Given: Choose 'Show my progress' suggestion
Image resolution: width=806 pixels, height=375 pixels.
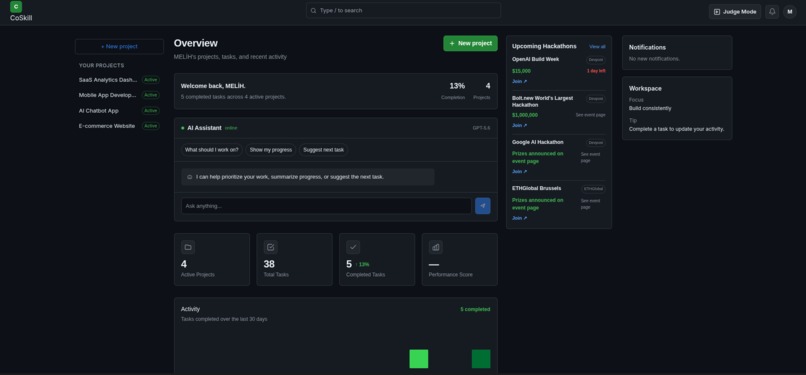Looking at the screenshot, I should tap(270, 150).
